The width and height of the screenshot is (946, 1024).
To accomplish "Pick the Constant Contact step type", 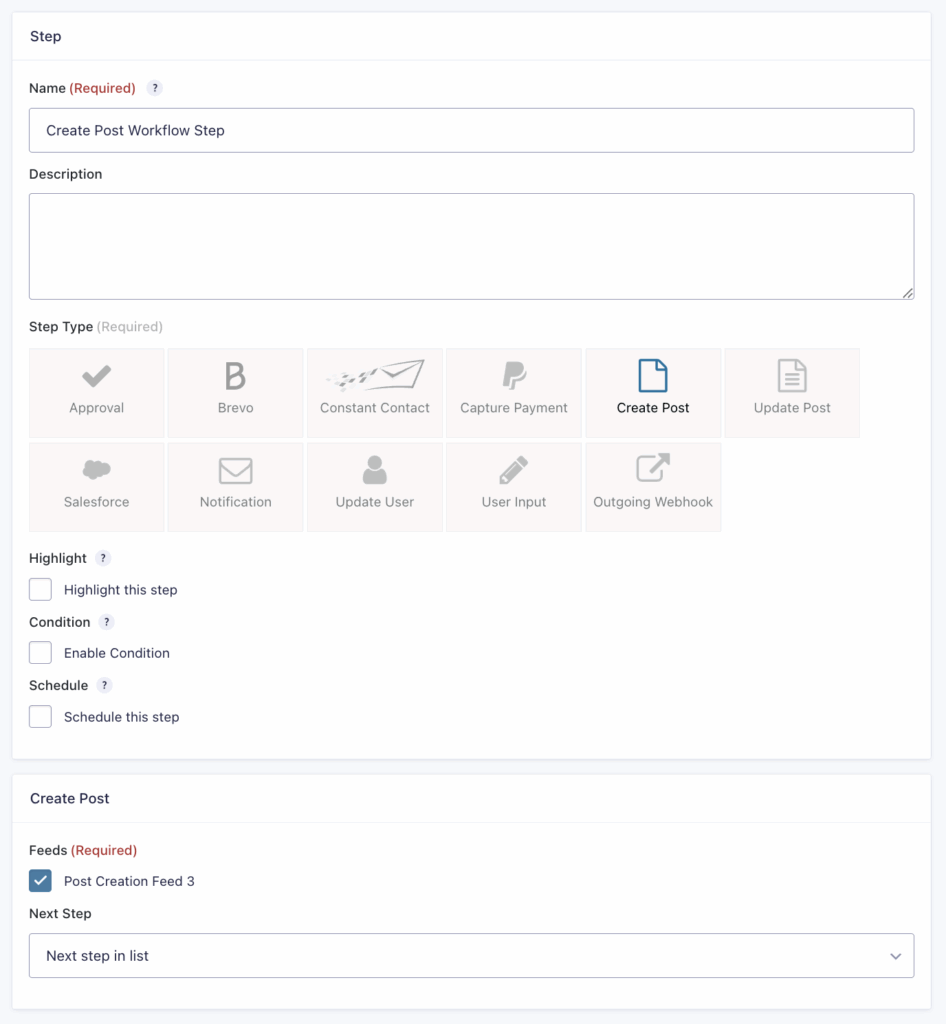I will point(374,392).
